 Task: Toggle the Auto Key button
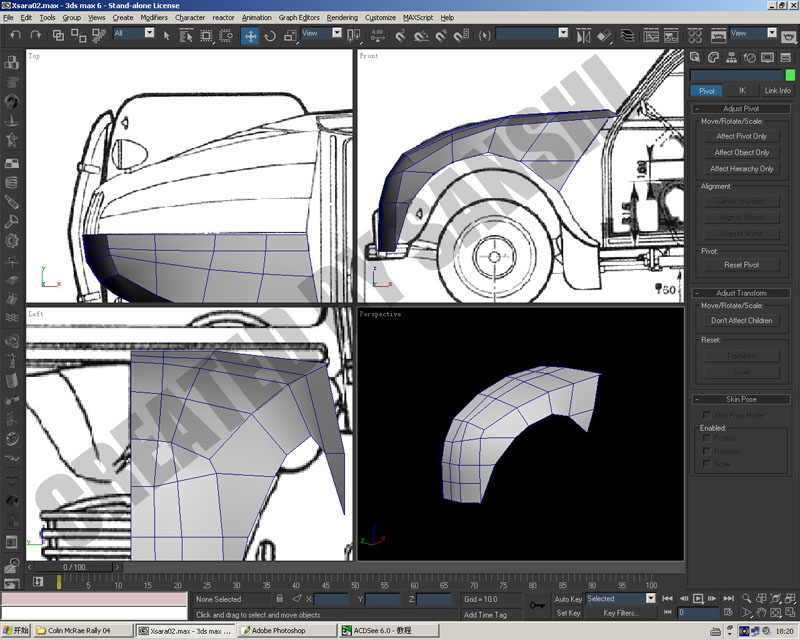[568, 599]
